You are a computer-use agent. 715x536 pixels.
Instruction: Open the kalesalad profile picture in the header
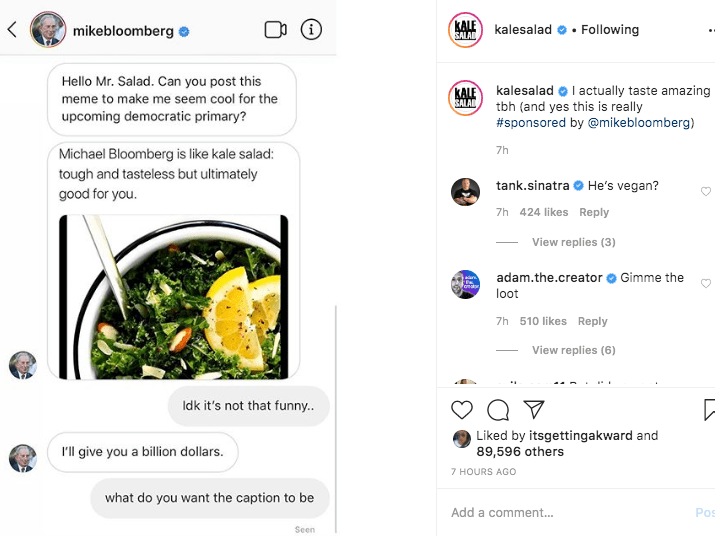(465, 30)
